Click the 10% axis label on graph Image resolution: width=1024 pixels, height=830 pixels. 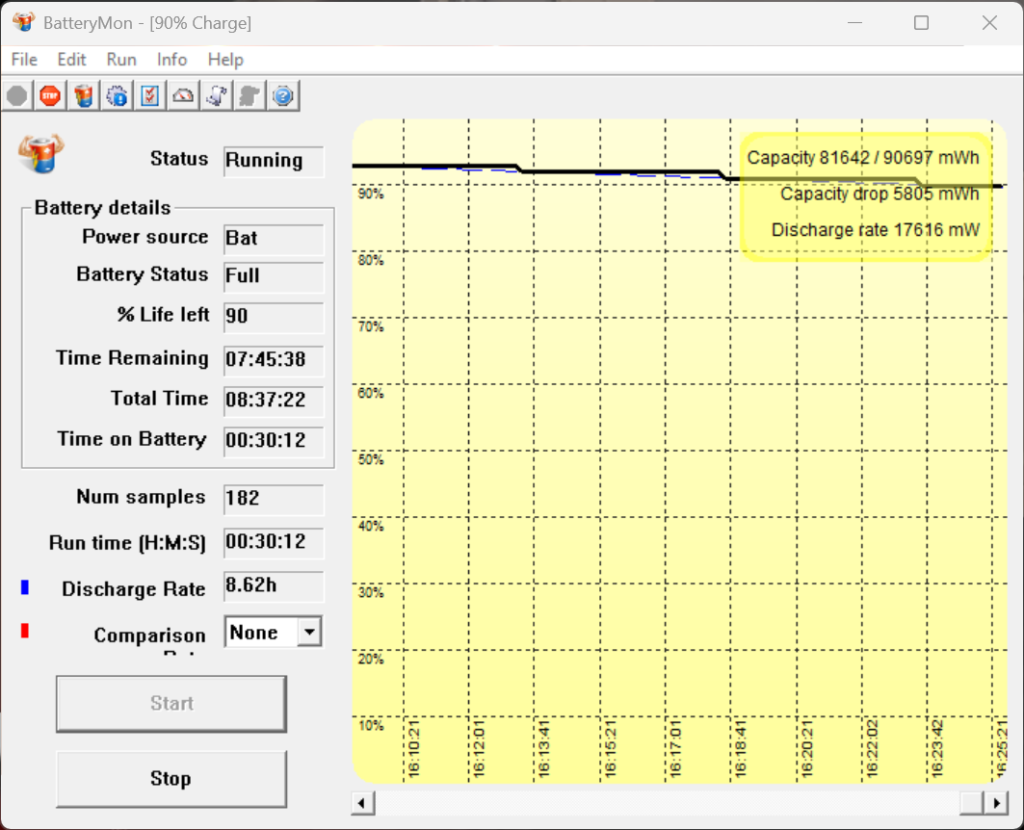(370, 726)
